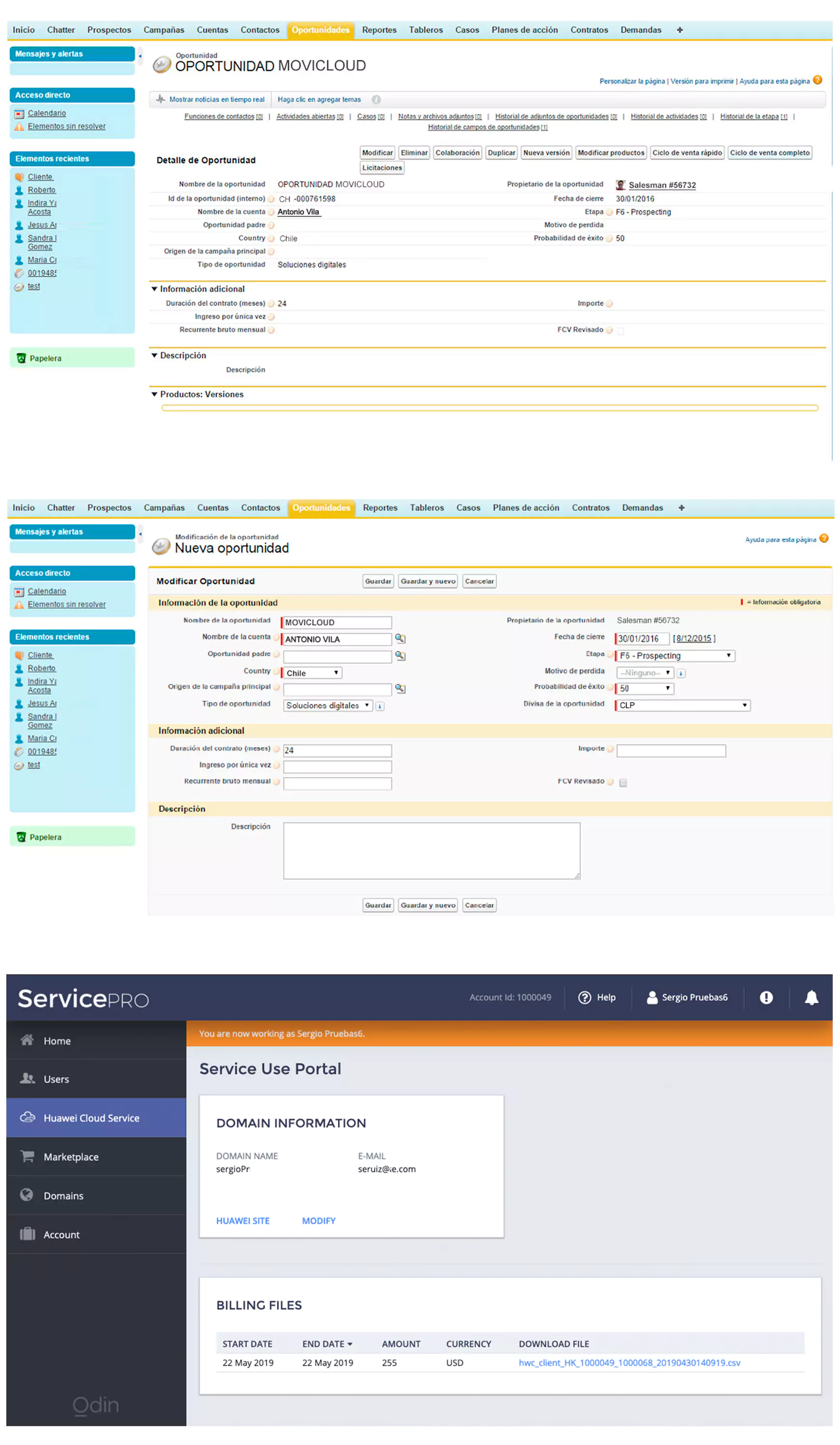Click lookup icon next to Oportunidad padre field
This screenshot has height=1445, width=840.
point(400,656)
